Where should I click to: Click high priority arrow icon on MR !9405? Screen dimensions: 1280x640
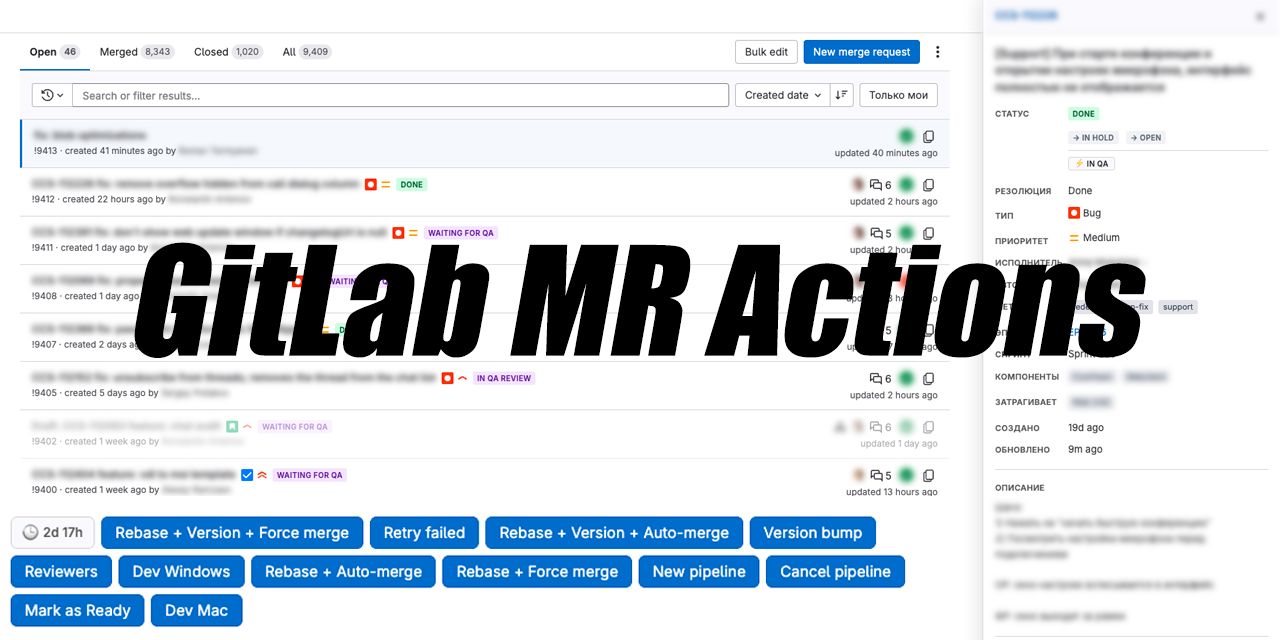click(x=462, y=378)
